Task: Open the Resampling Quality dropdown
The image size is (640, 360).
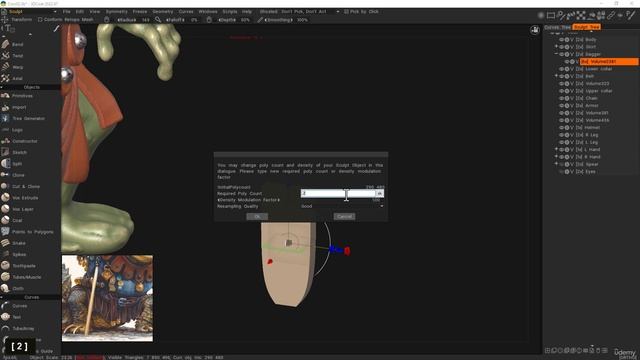Action: pyautogui.click(x=342, y=206)
